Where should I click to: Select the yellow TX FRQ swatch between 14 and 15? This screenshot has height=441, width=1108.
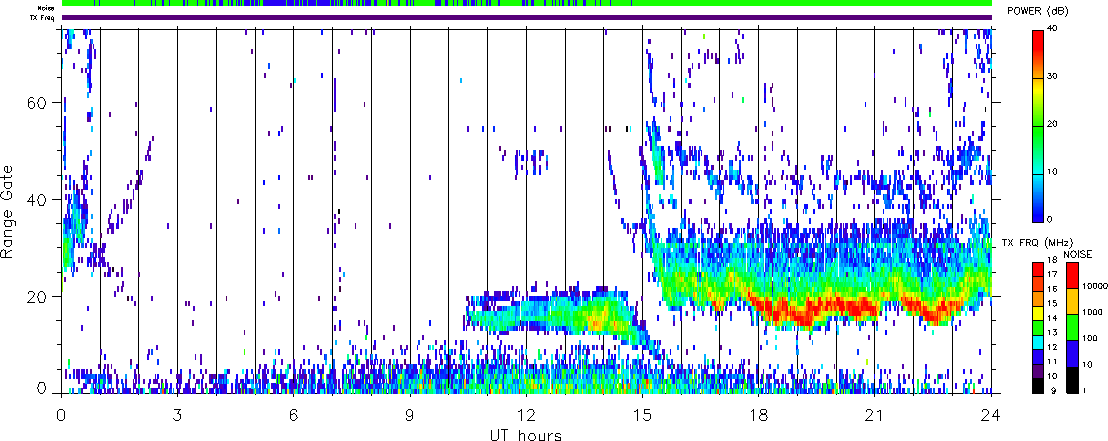point(1038,313)
